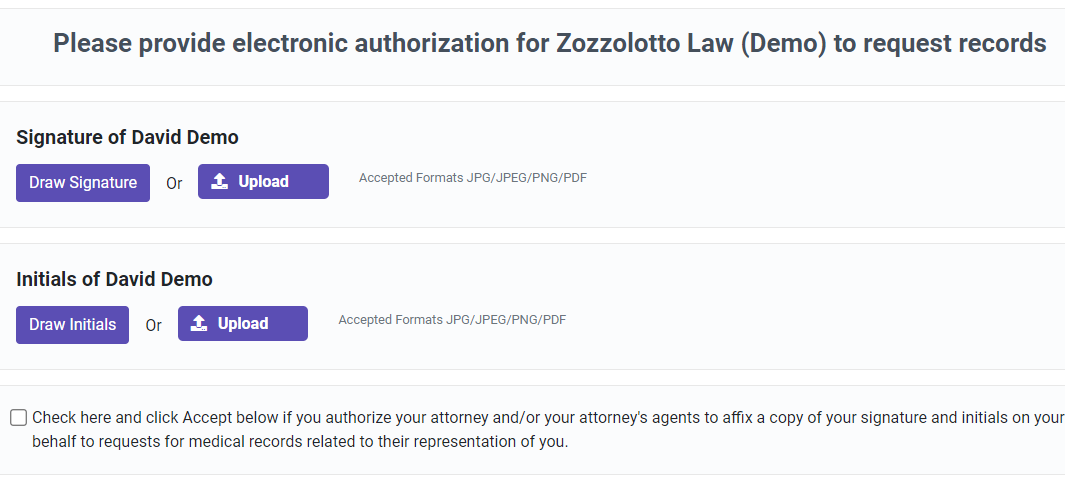This screenshot has width=1065, height=481.
Task: Click the upload arrow icon for the initials
Action: (x=199, y=324)
